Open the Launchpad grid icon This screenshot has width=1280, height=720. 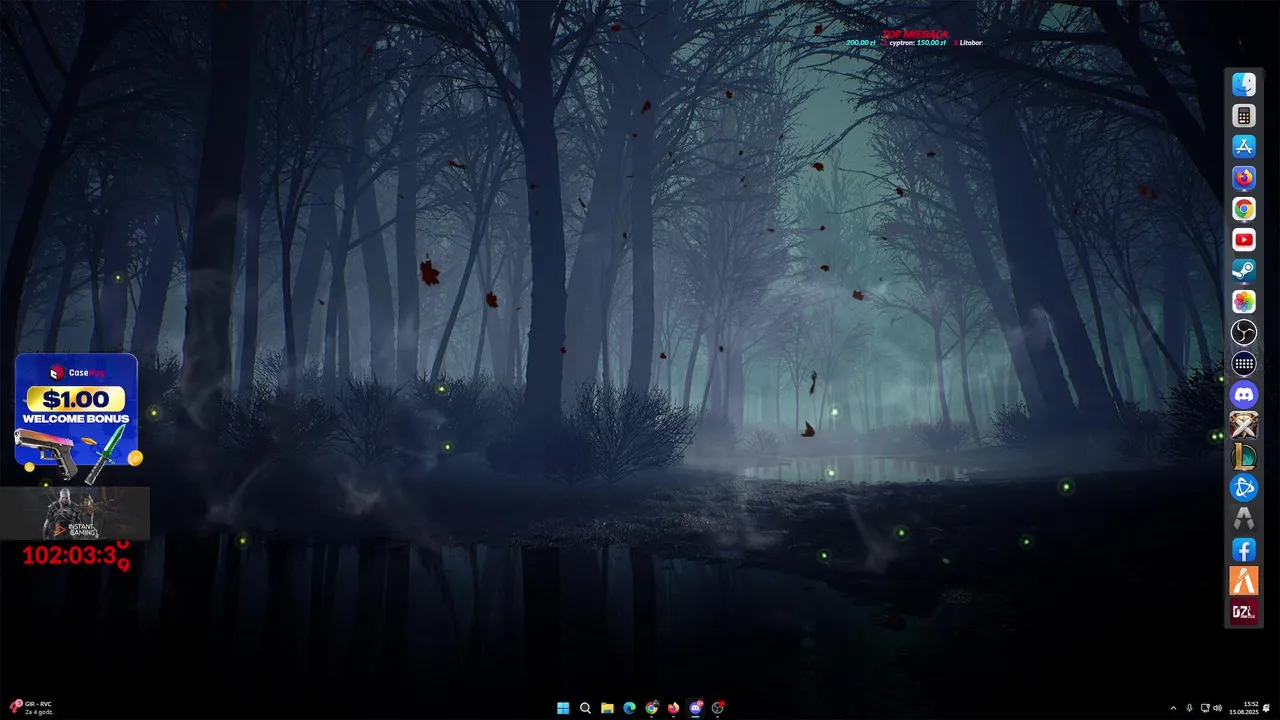1243,364
